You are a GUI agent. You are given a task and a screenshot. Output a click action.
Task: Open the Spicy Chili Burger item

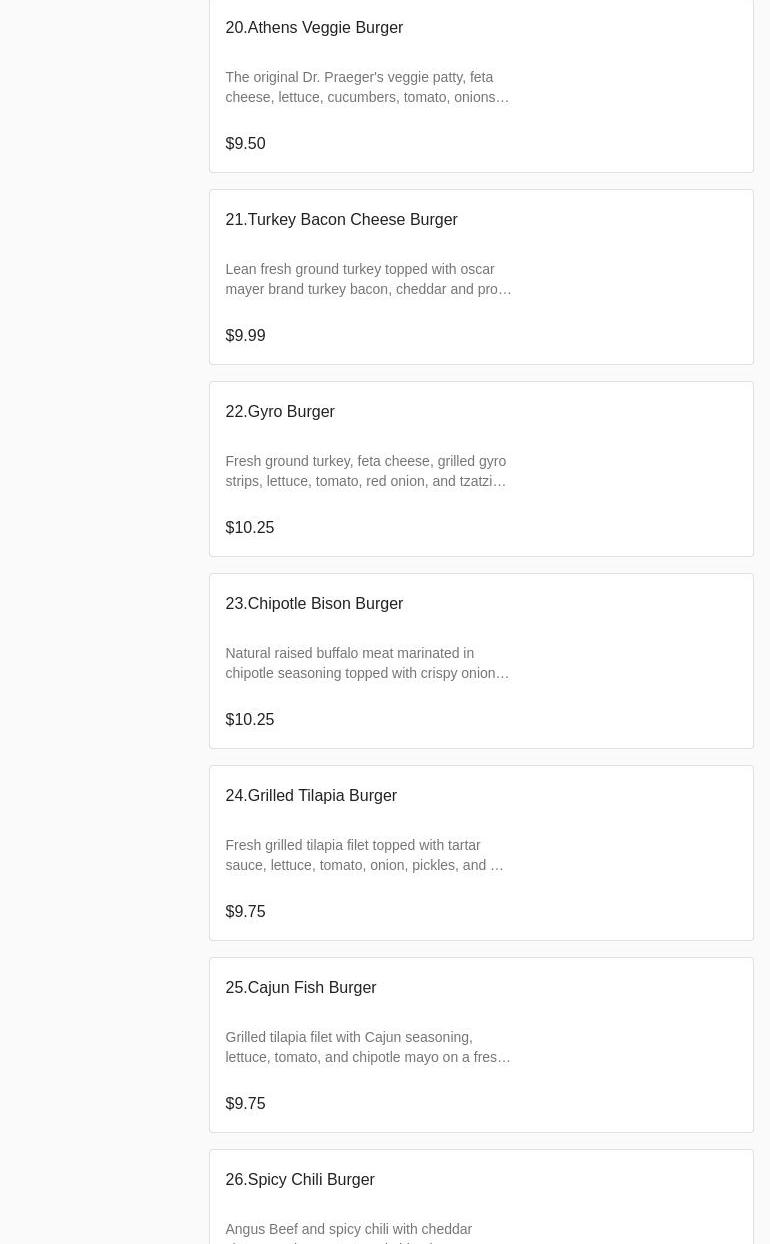[300, 1180]
